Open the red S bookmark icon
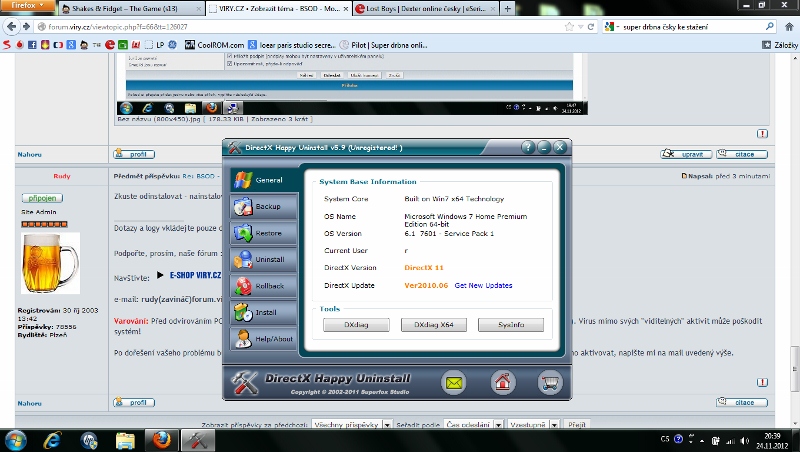Screen dimensions: 800x452 tap(7, 45)
